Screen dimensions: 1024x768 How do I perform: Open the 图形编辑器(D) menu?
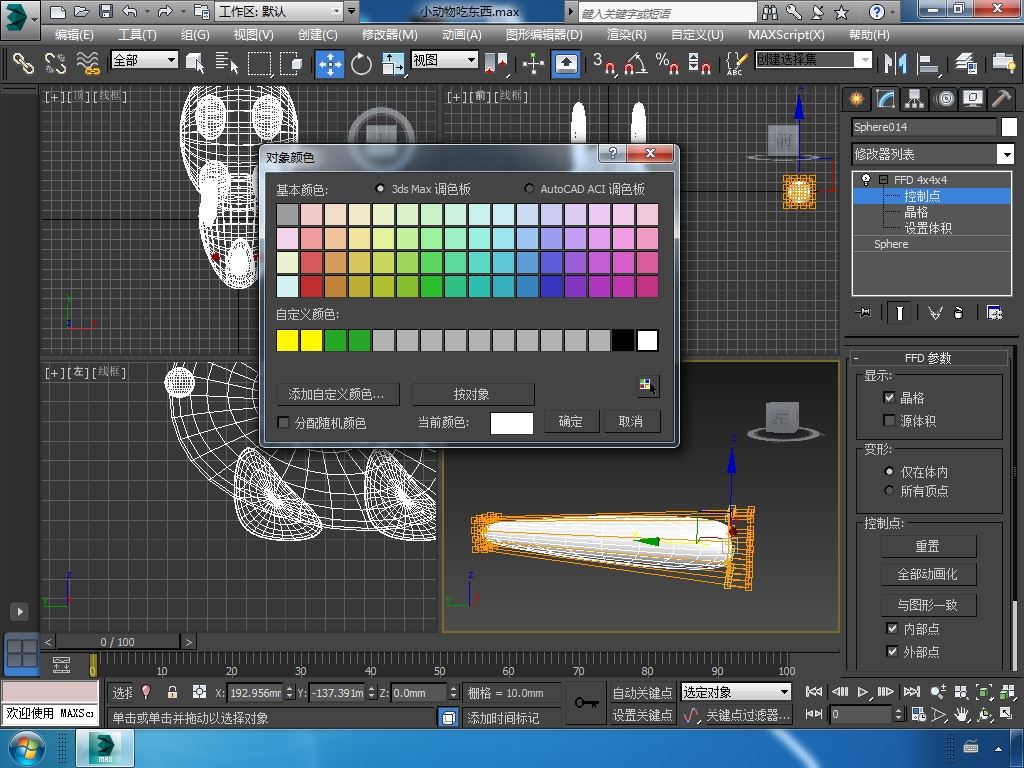[544, 35]
